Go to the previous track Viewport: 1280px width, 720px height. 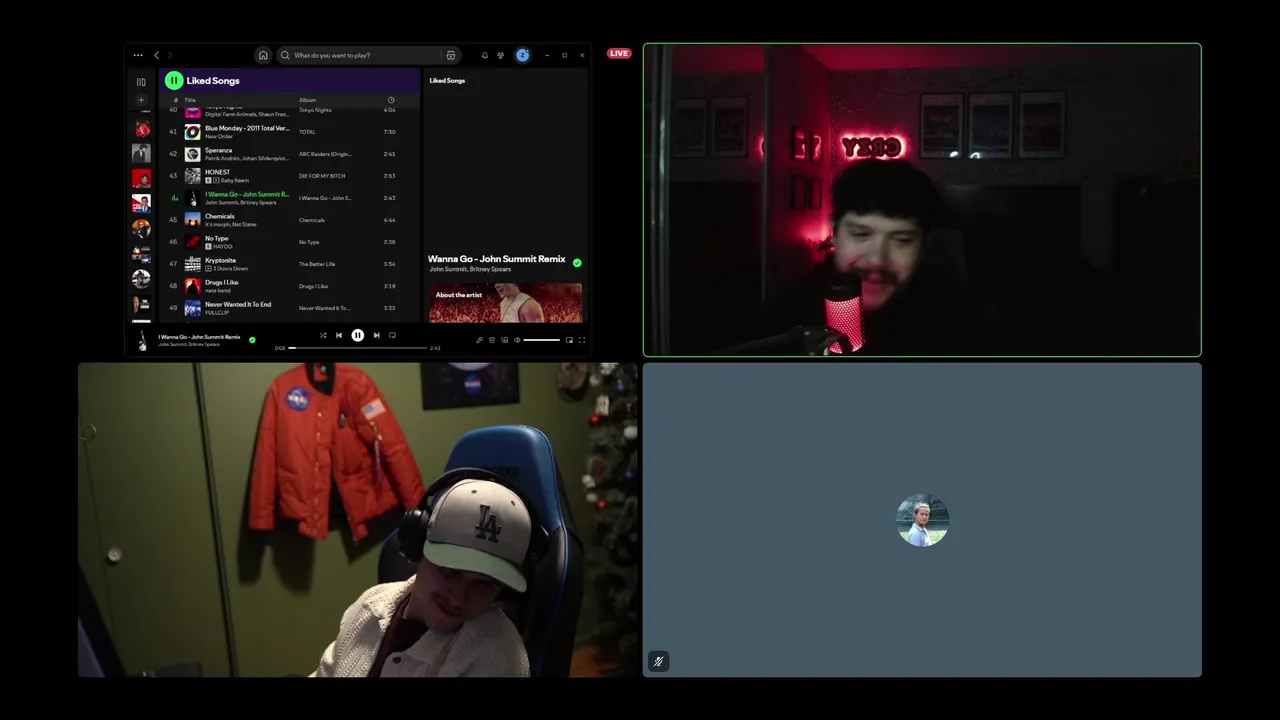(339, 336)
